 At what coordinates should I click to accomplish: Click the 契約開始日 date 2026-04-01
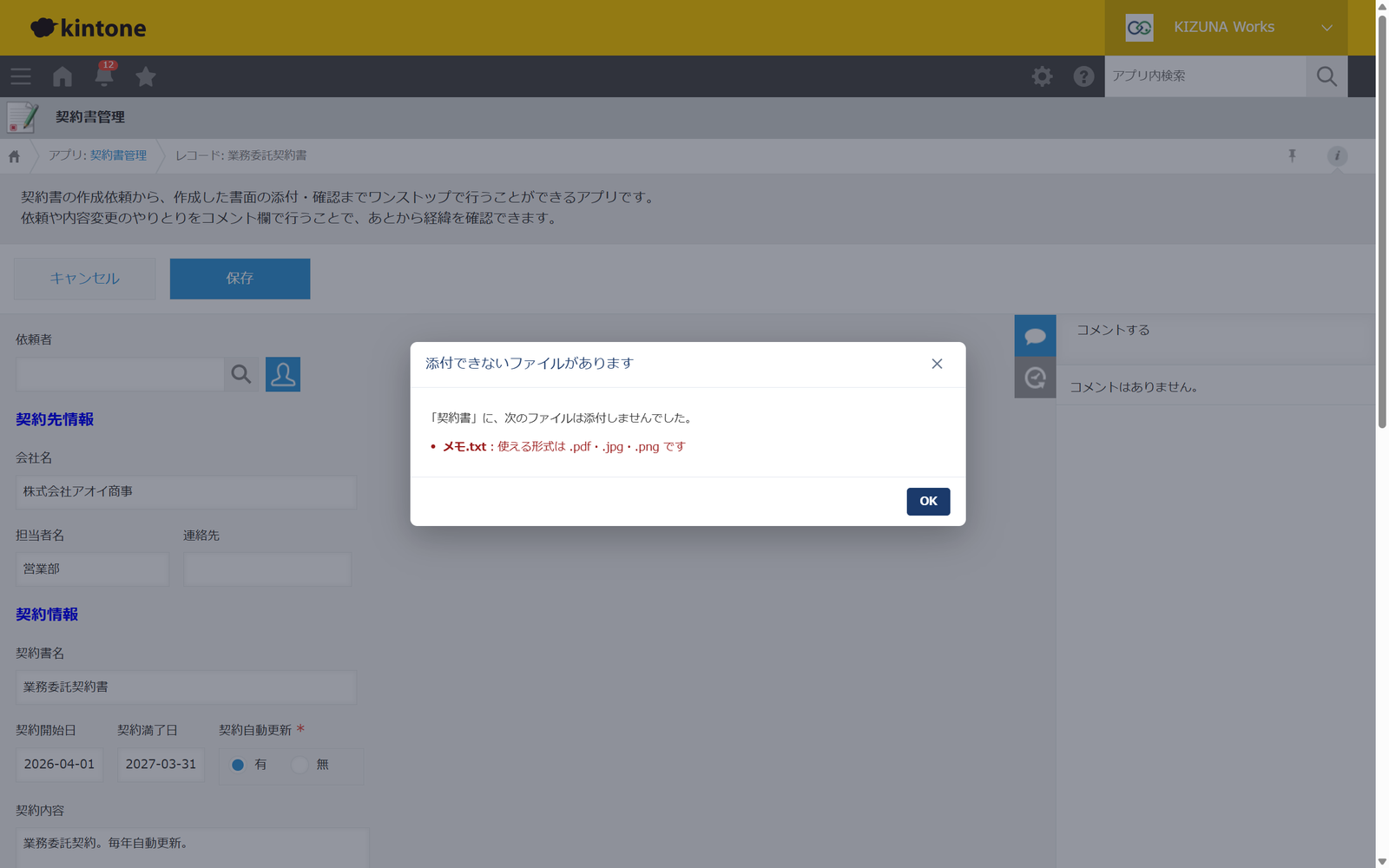pyautogui.click(x=59, y=765)
